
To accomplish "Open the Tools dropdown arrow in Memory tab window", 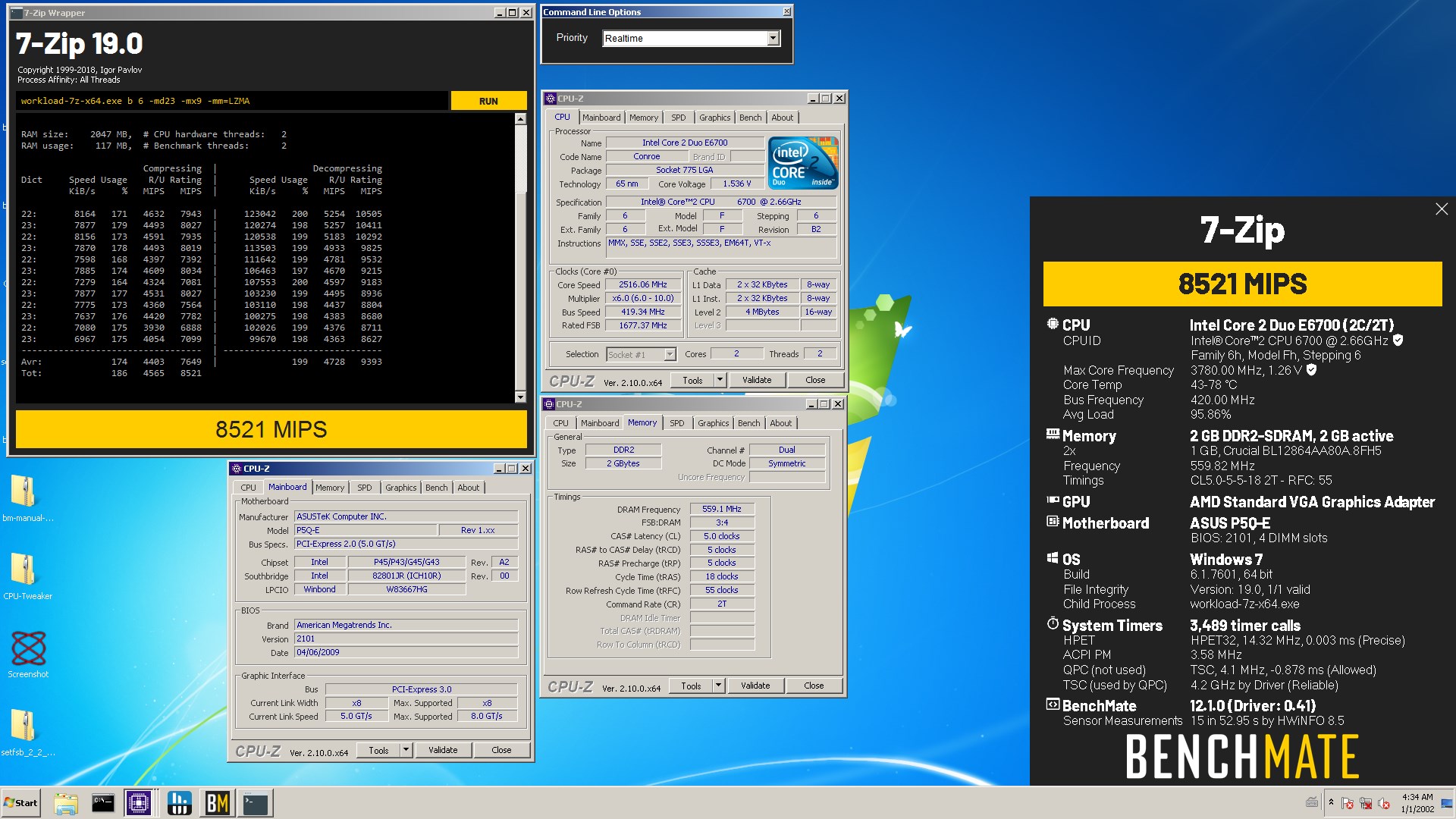I will tap(718, 686).
